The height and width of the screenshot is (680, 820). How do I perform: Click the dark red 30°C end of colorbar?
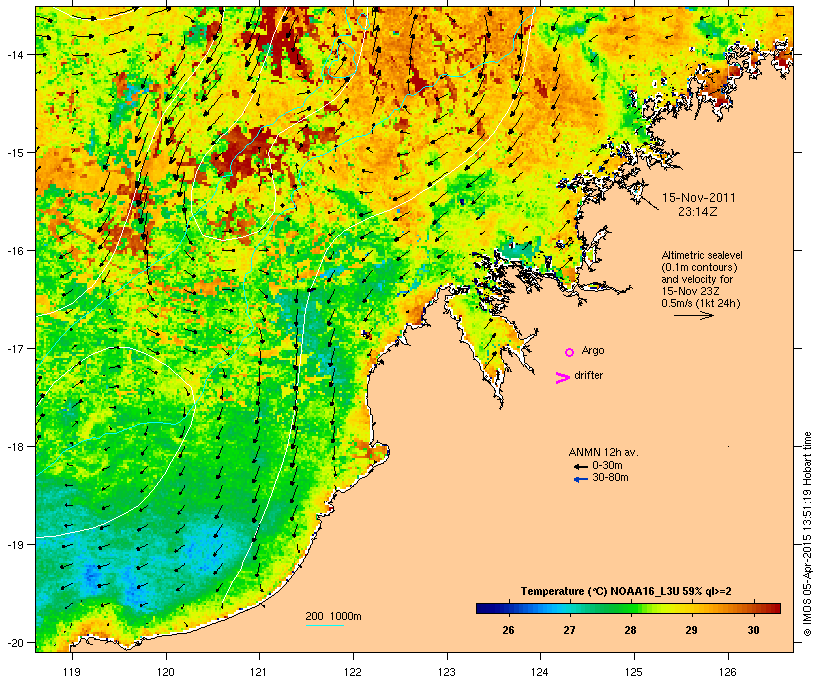click(775, 608)
